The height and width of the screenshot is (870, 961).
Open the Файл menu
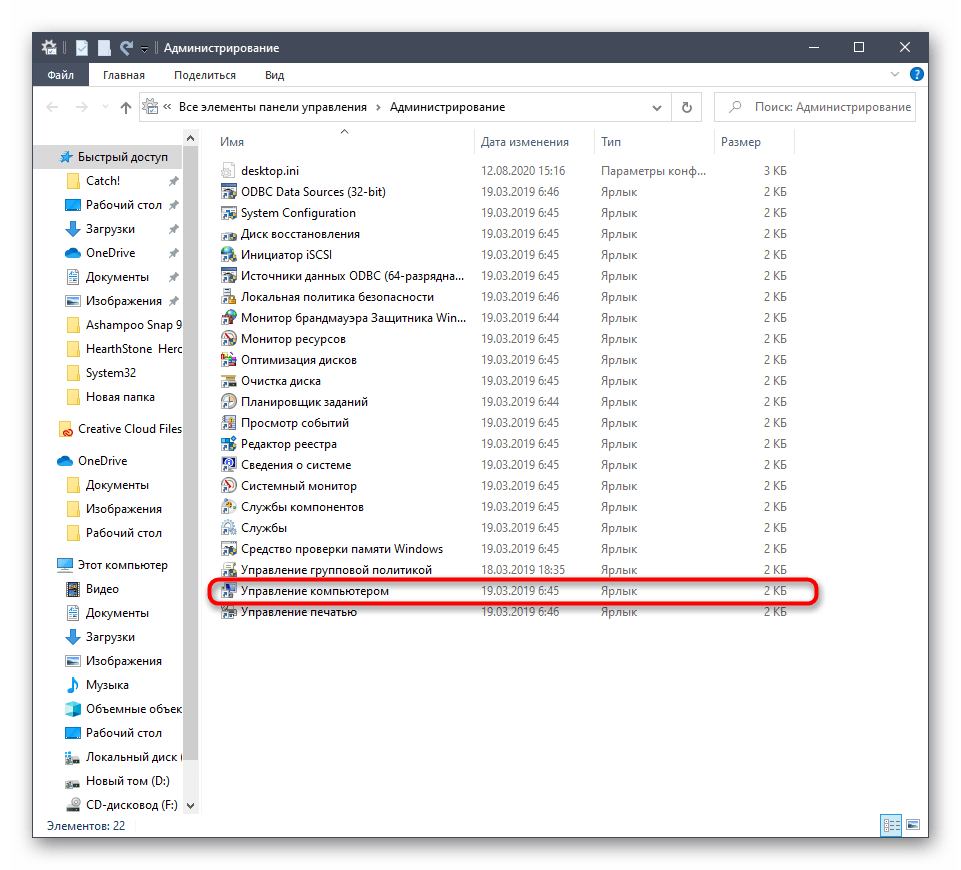click(60, 75)
